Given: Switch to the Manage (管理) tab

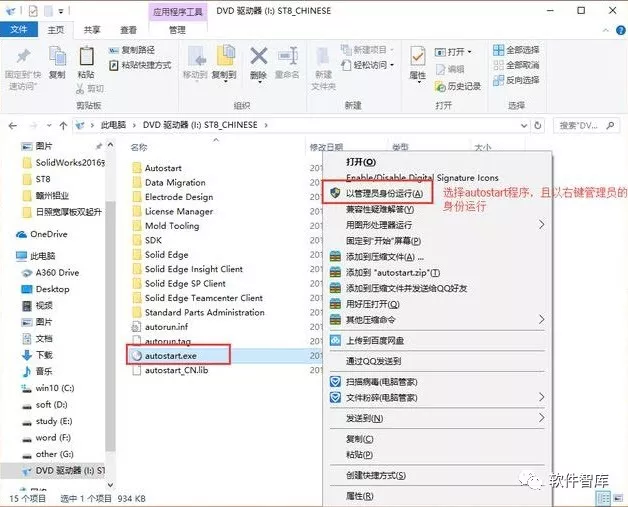Looking at the screenshot, I should click(177, 30).
